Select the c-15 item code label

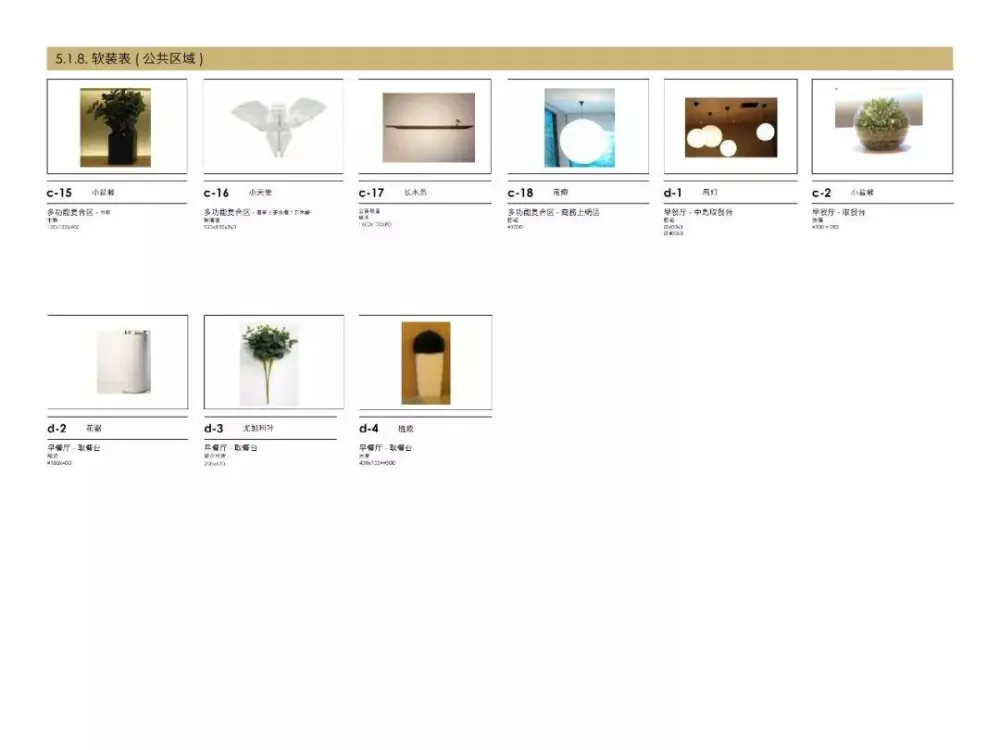coord(60,192)
